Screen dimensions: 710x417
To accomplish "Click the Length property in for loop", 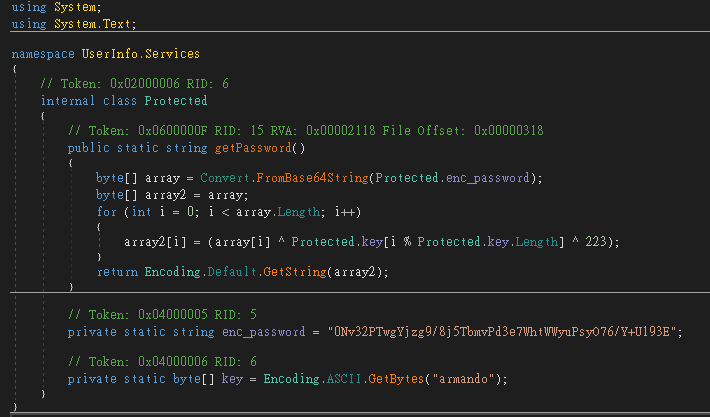I will pos(298,212).
